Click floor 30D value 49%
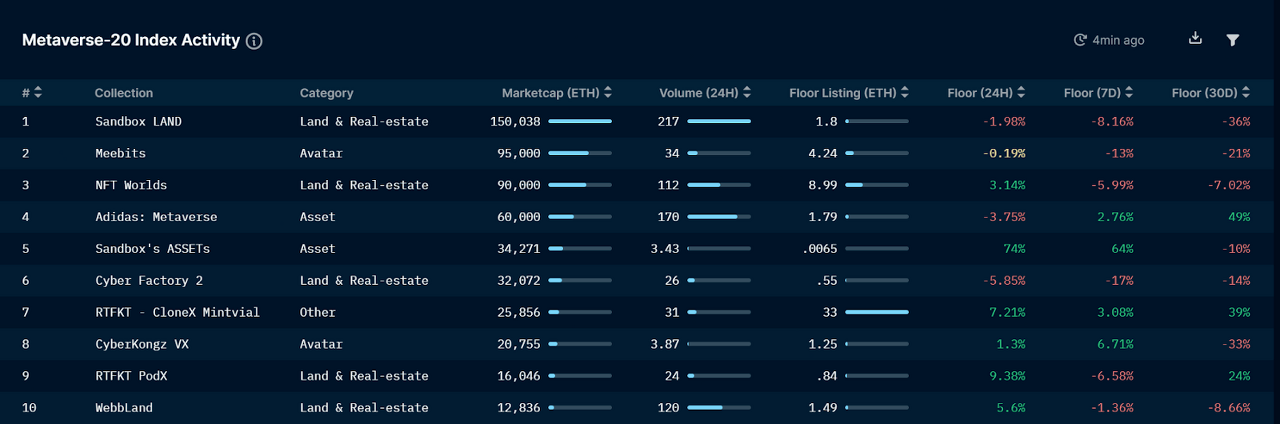The height and width of the screenshot is (424, 1280). 1239,217
